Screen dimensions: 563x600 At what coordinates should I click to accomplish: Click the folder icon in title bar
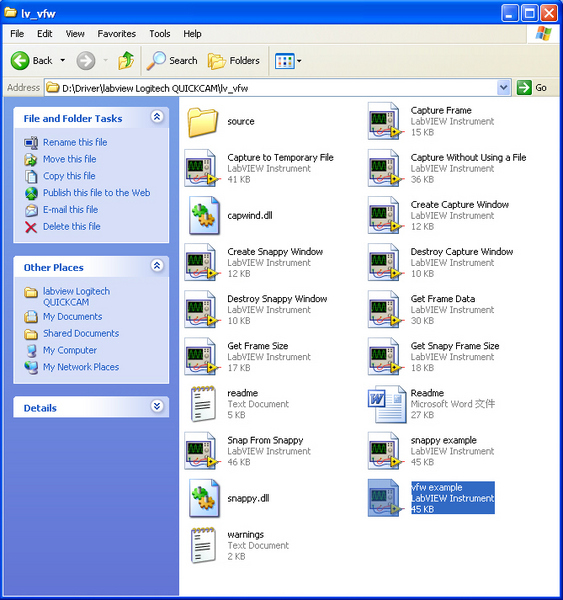(10, 13)
